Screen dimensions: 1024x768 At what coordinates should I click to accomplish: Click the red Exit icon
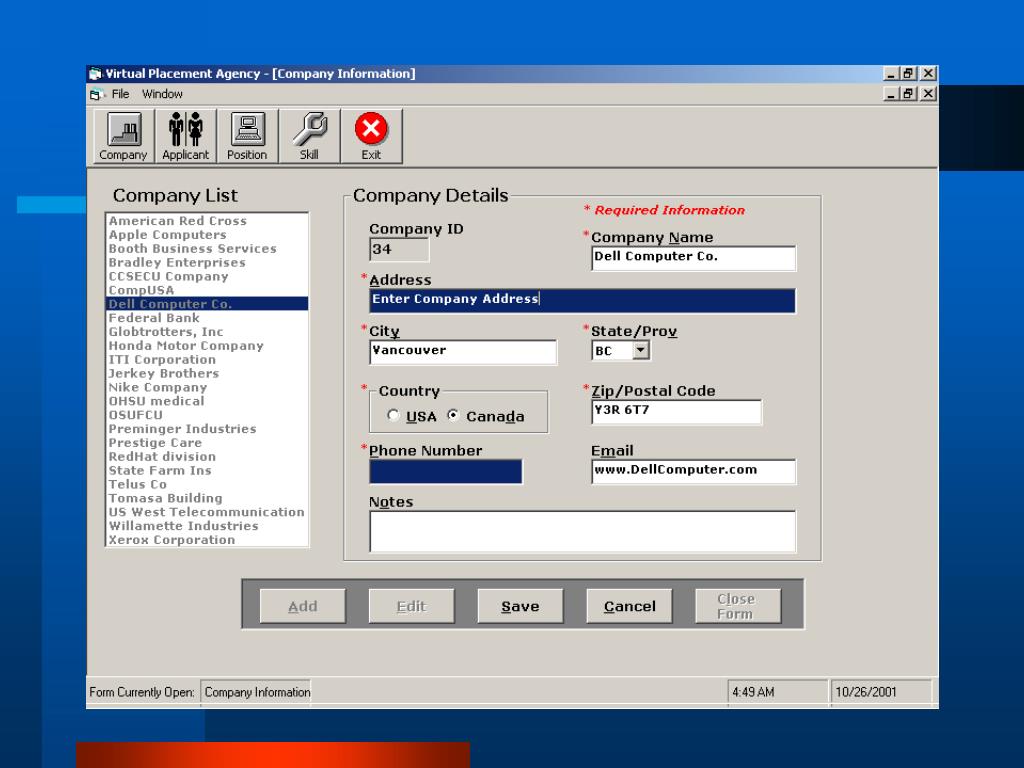(371, 136)
